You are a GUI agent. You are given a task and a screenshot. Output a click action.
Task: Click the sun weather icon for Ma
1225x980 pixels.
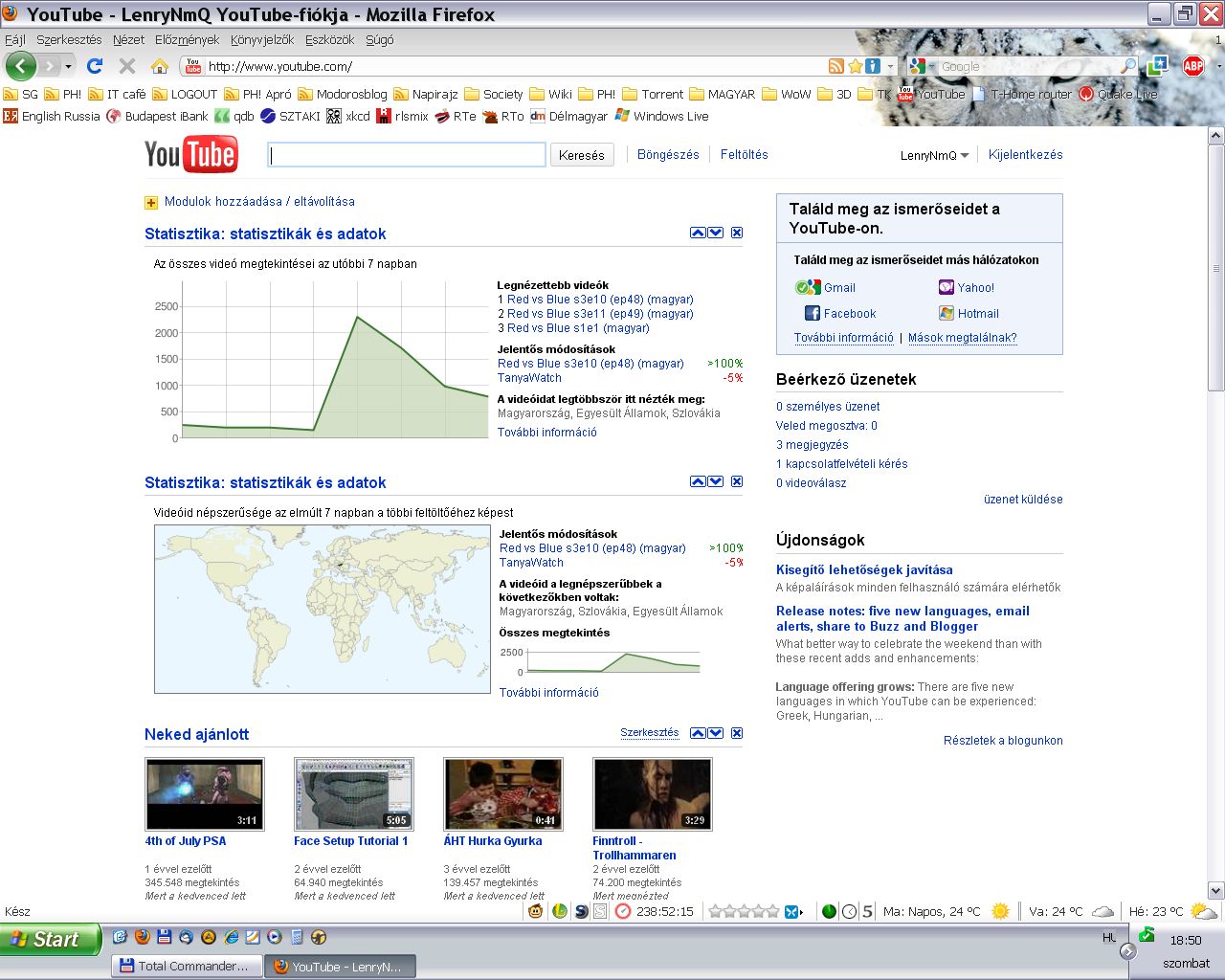(x=1000, y=911)
